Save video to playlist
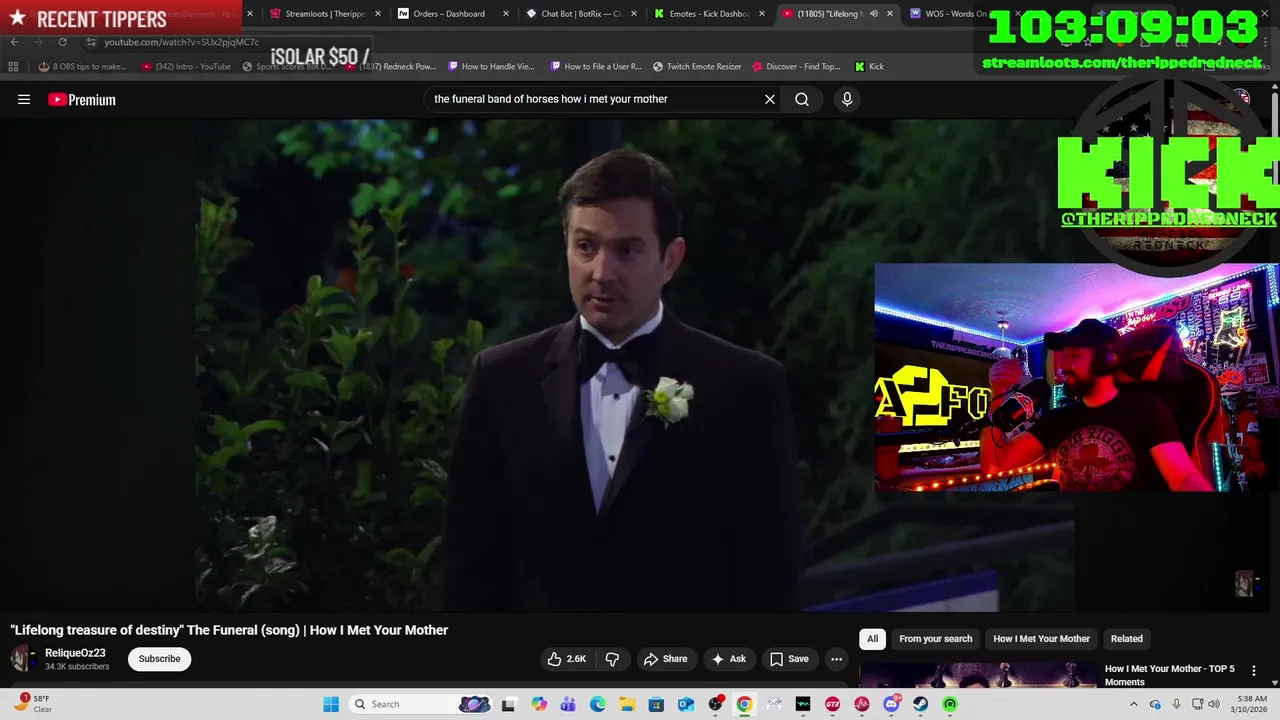The image size is (1280, 720). (789, 659)
